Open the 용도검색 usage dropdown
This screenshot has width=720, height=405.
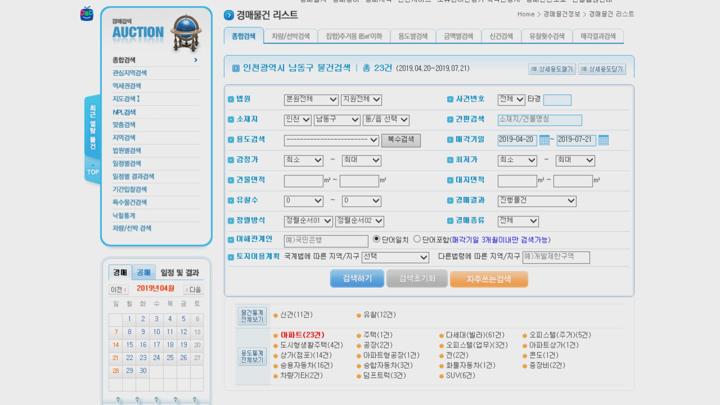pyautogui.click(x=331, y=140)
